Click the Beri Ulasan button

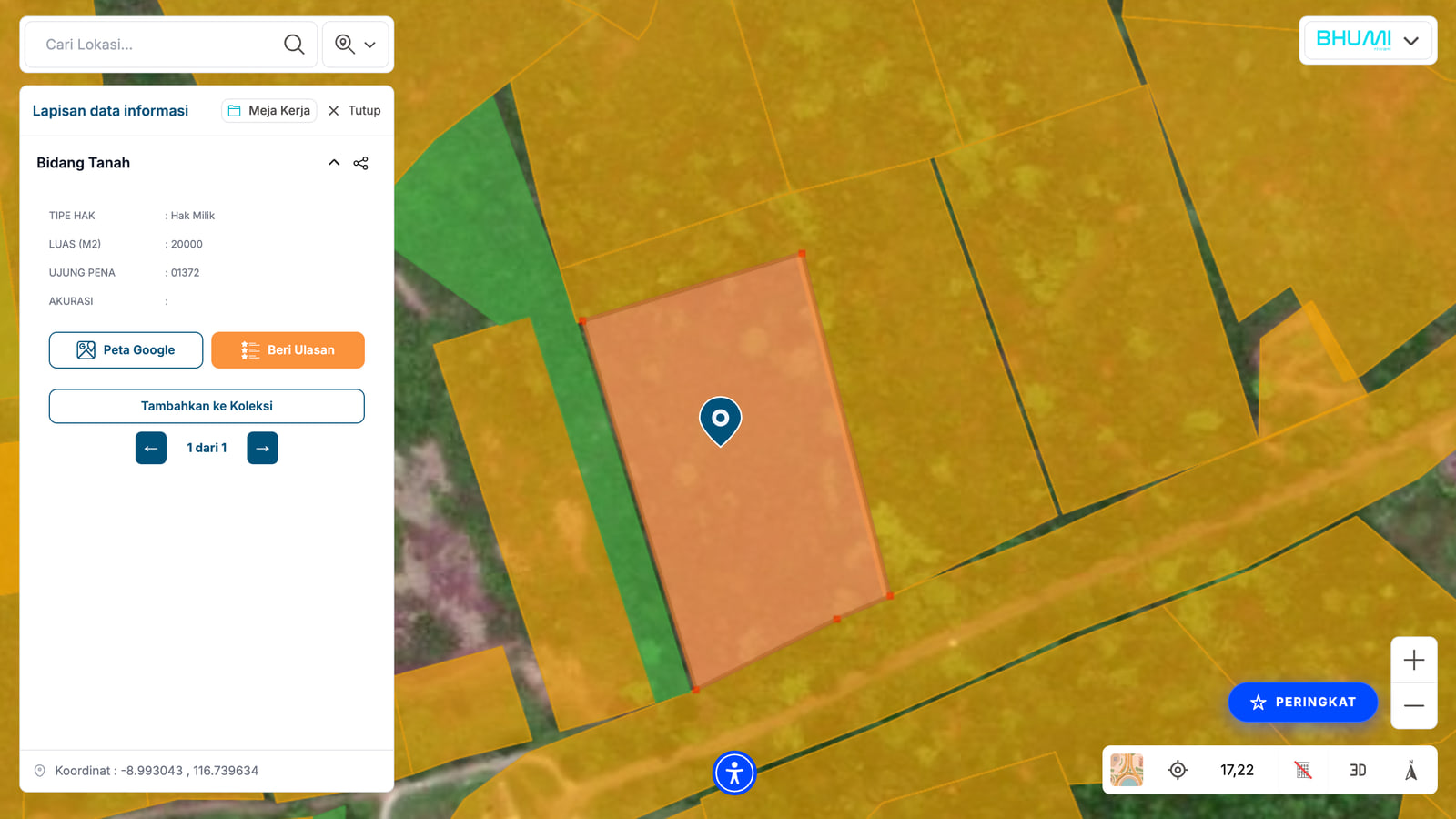coord(288,349)
